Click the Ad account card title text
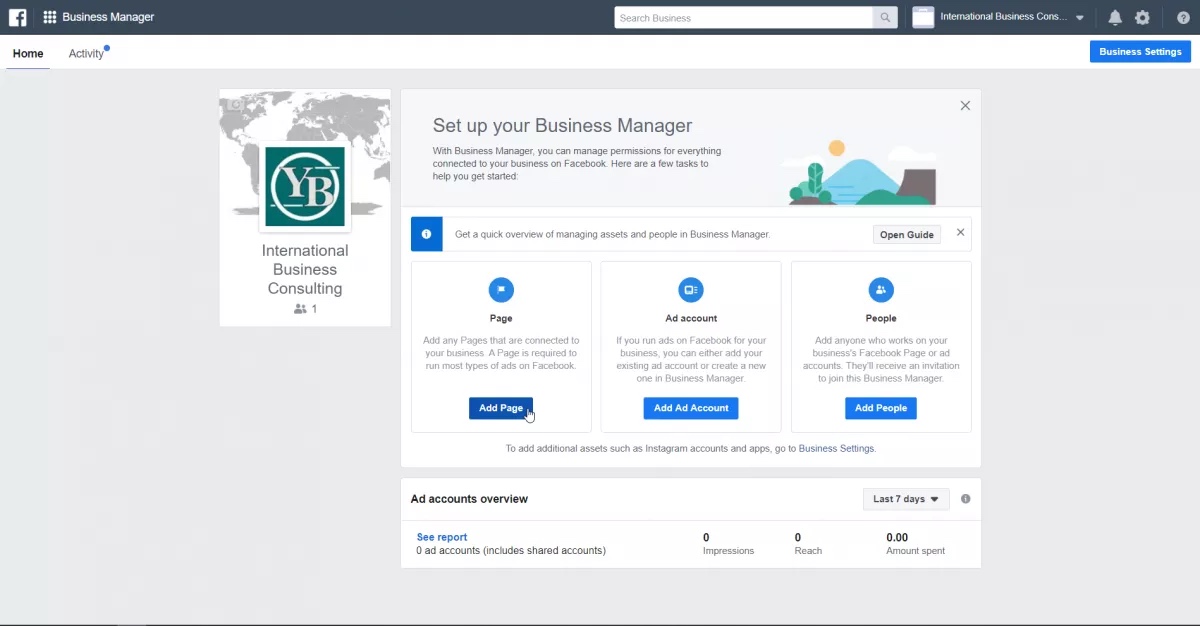This screenshot has height=626, width=1200. (691, 318)
